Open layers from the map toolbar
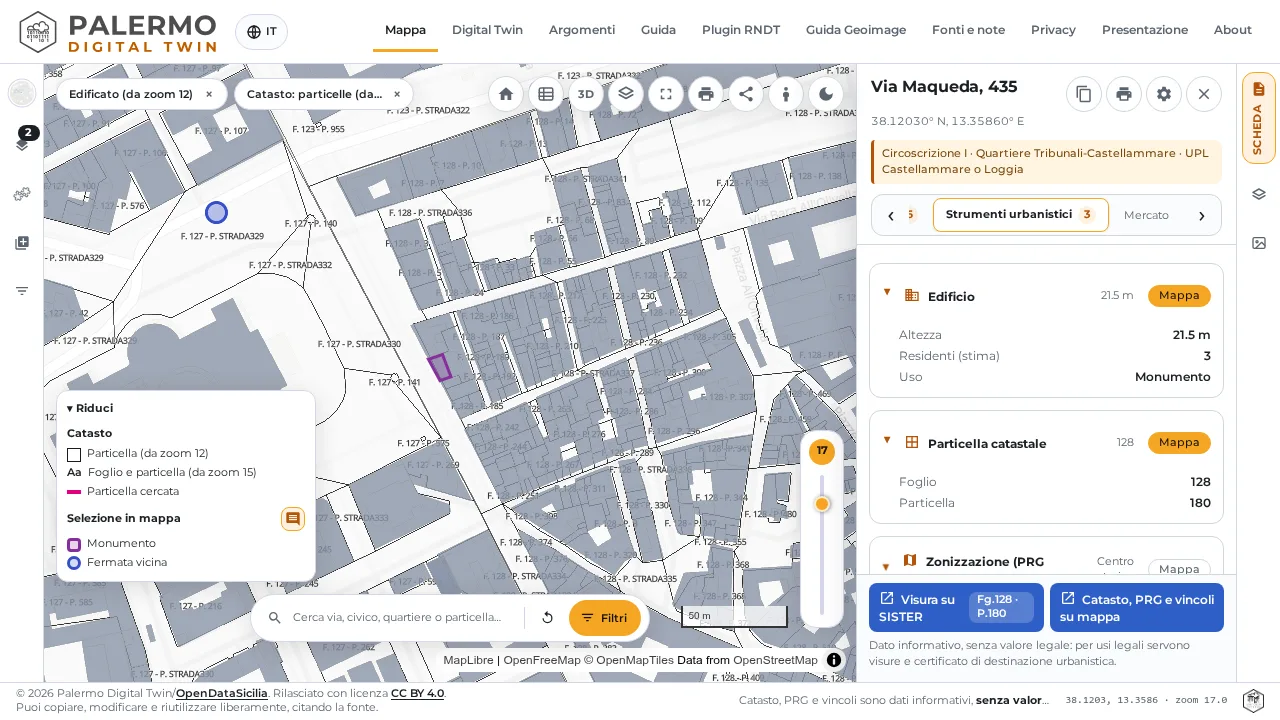The height and width of the screenshot is (720, 1280). (626, 94)
